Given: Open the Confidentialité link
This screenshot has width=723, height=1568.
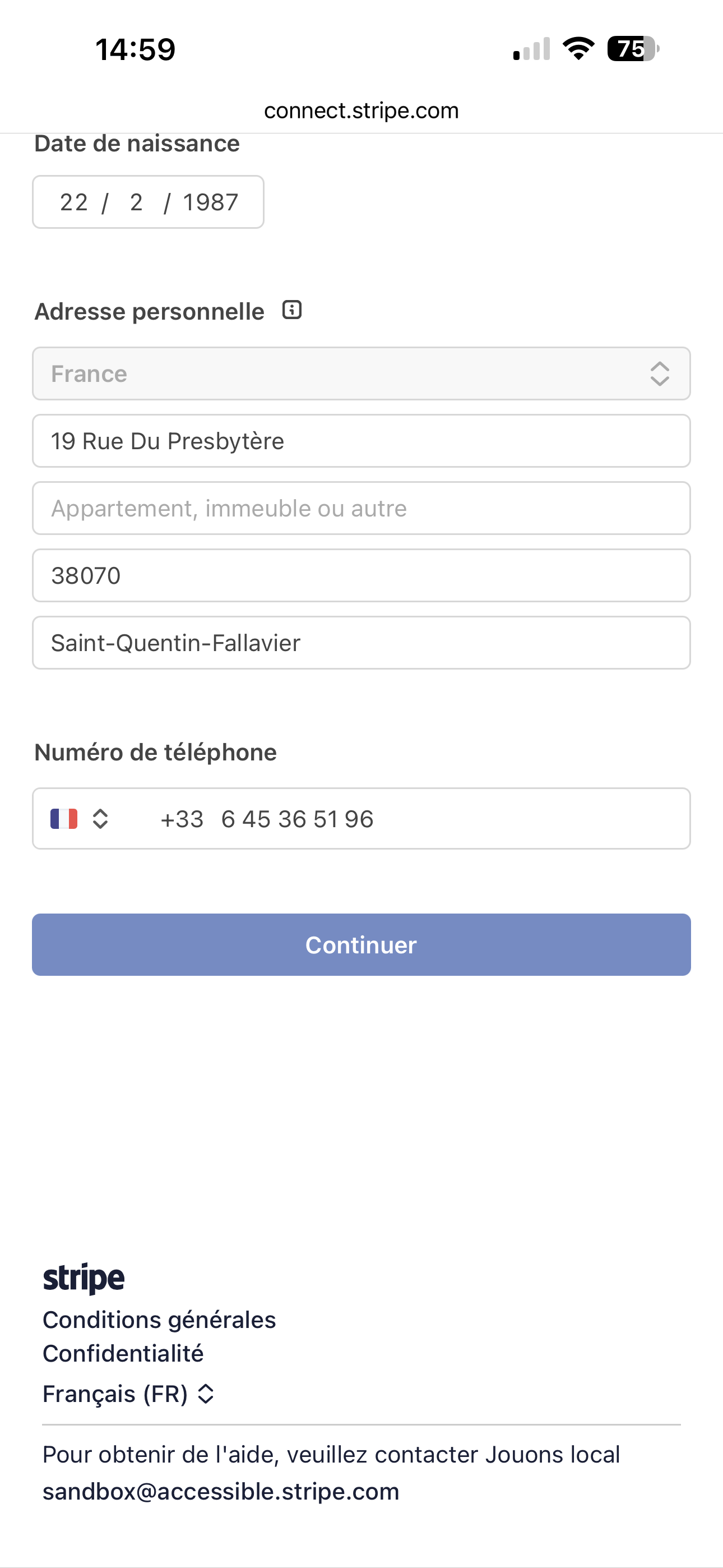Looking at the screenshot, I should point(123,1353).
